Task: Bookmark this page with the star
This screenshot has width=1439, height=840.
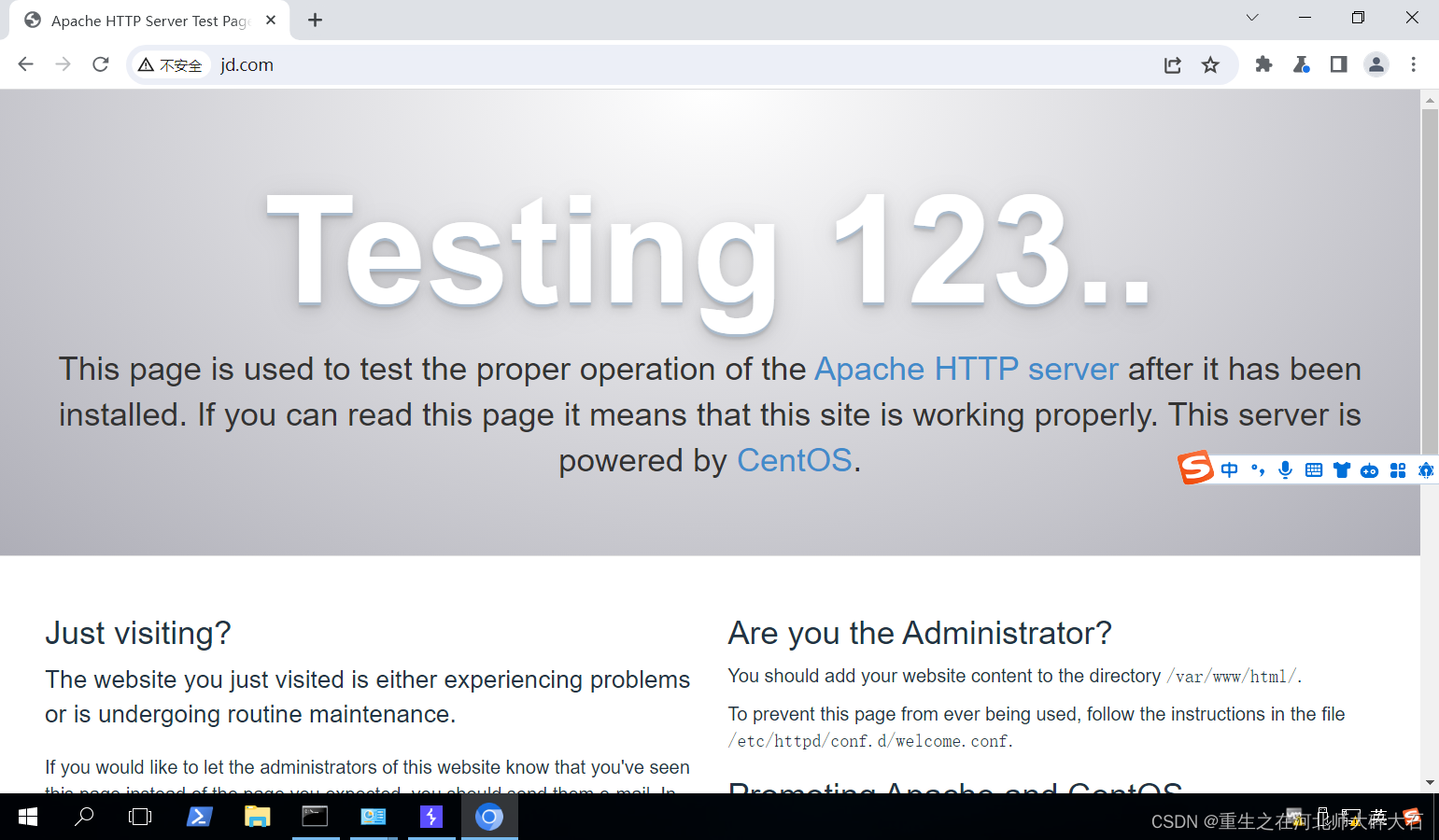Action: pyautogui.click(x=1210, y=65)
